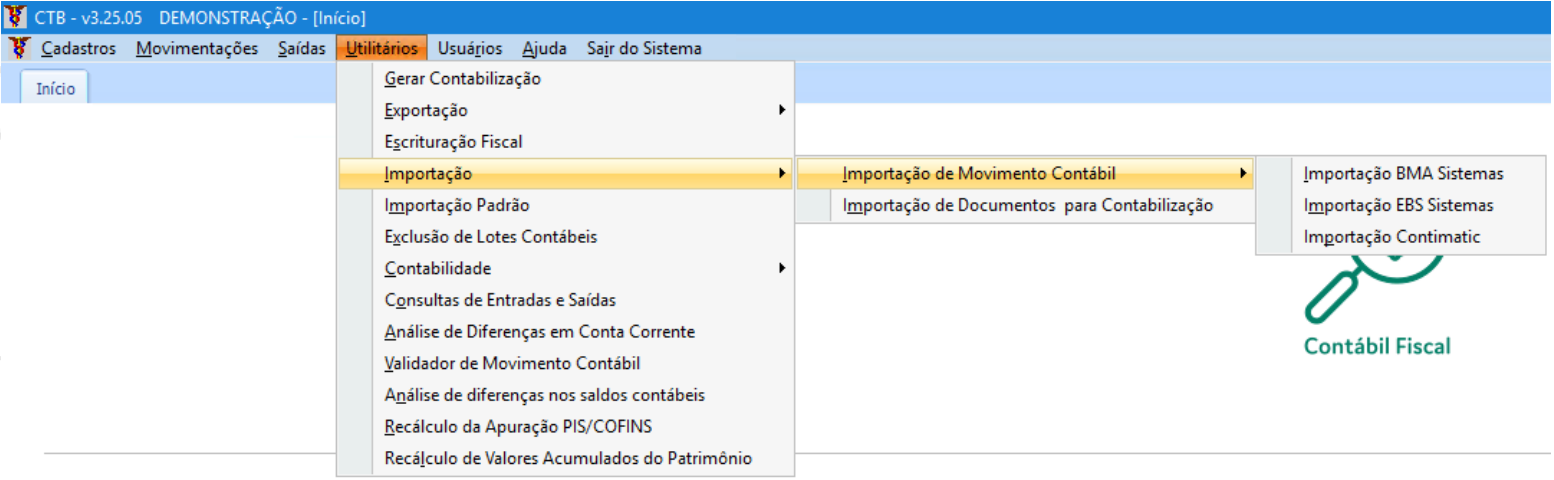Expand the Importação de Movimento Contábil arrow
The image size is (1554, 480).
[x=1242, y=174]
